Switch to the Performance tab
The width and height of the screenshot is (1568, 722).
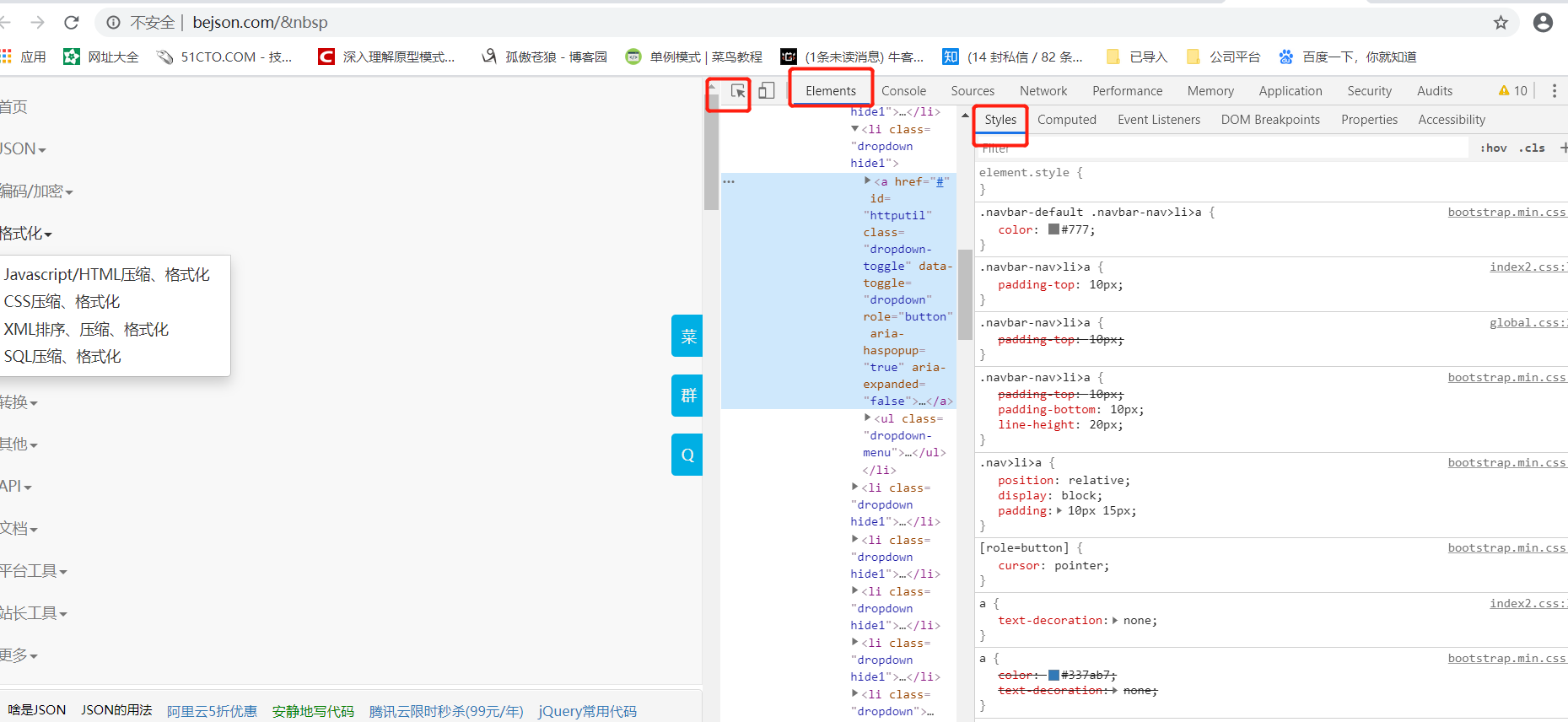(x=1127, y=91)
